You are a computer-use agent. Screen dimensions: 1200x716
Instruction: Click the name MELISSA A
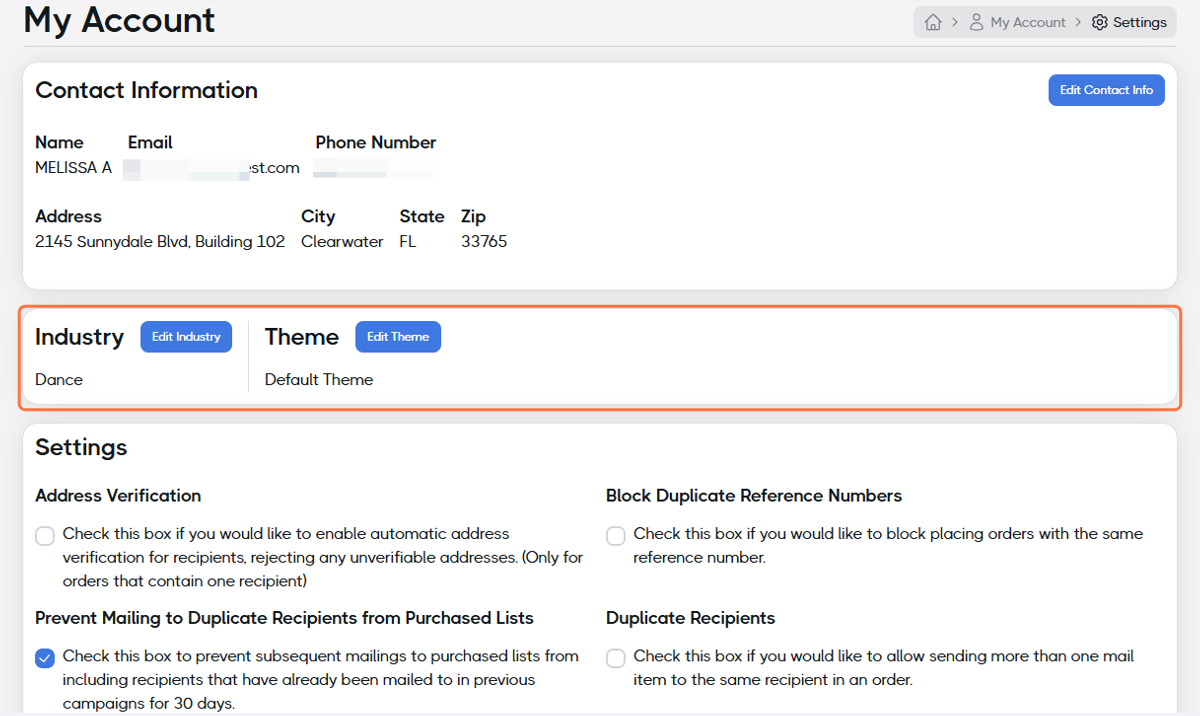click(73, 168)
